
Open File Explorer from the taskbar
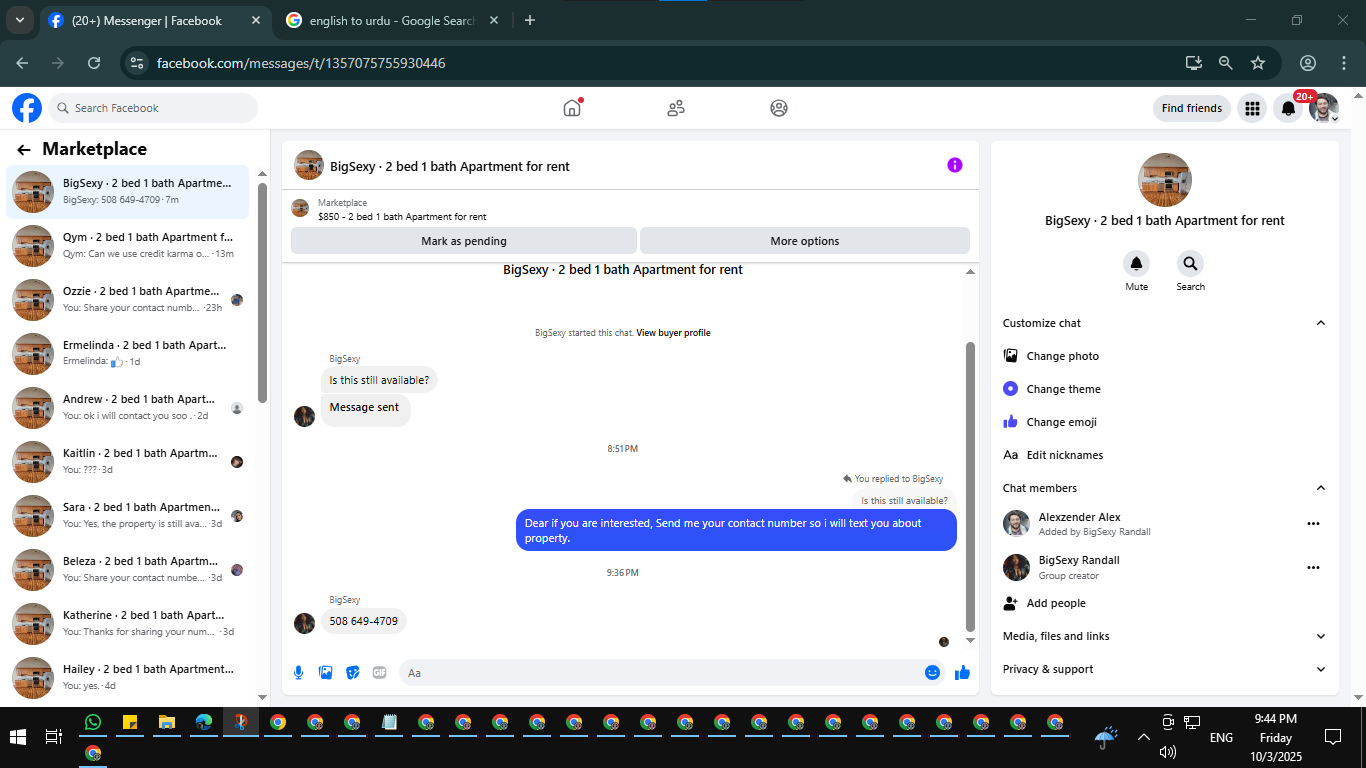167,722
